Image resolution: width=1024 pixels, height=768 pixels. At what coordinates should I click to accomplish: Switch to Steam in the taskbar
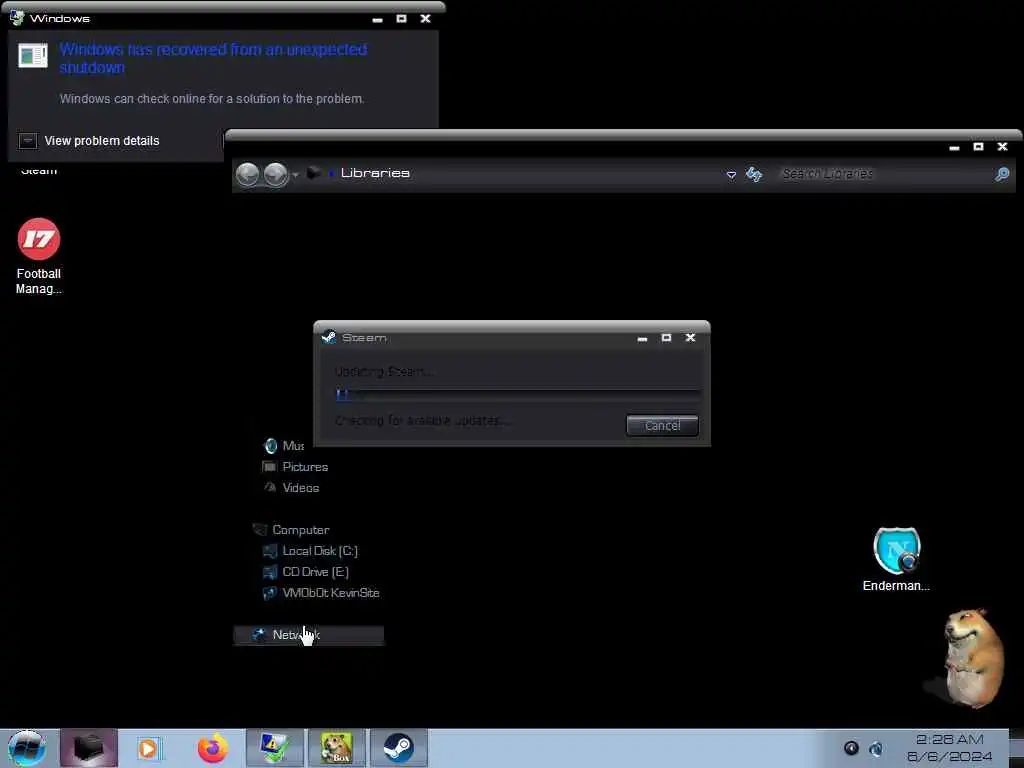point(398,748)
